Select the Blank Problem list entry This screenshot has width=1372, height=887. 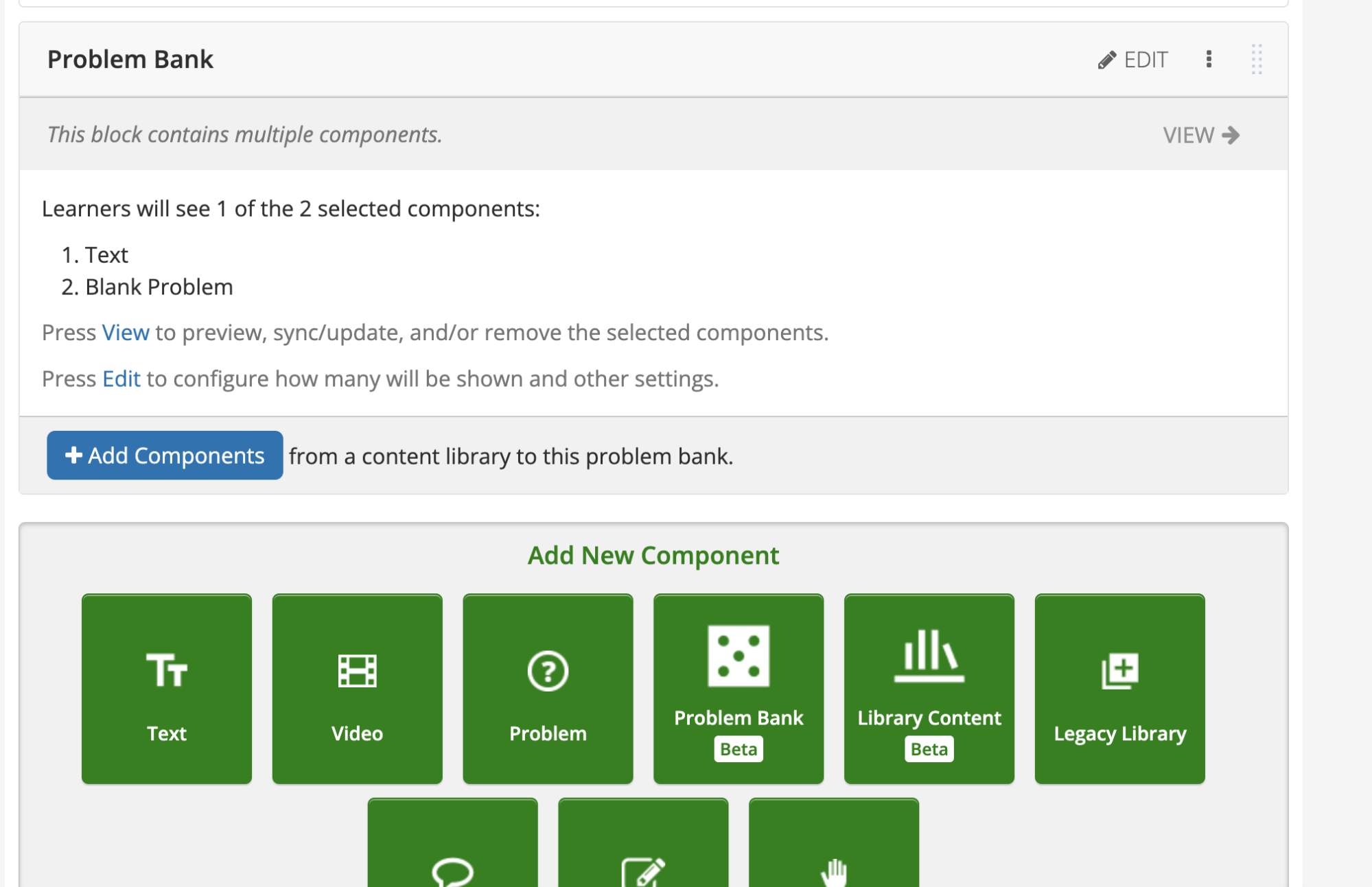(159, 286)
